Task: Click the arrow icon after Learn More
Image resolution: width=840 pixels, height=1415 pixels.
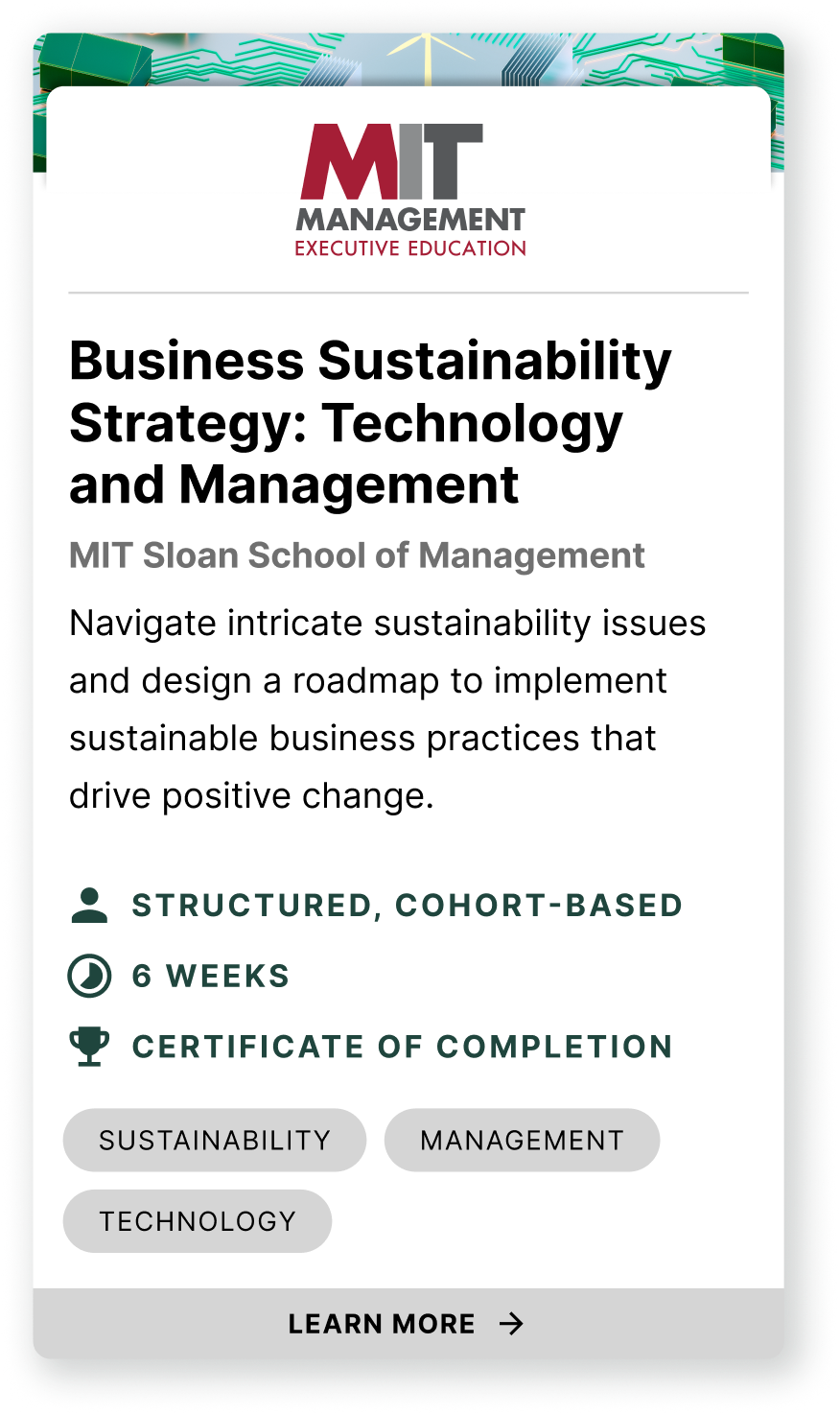Action: [x=512, y=1324]
